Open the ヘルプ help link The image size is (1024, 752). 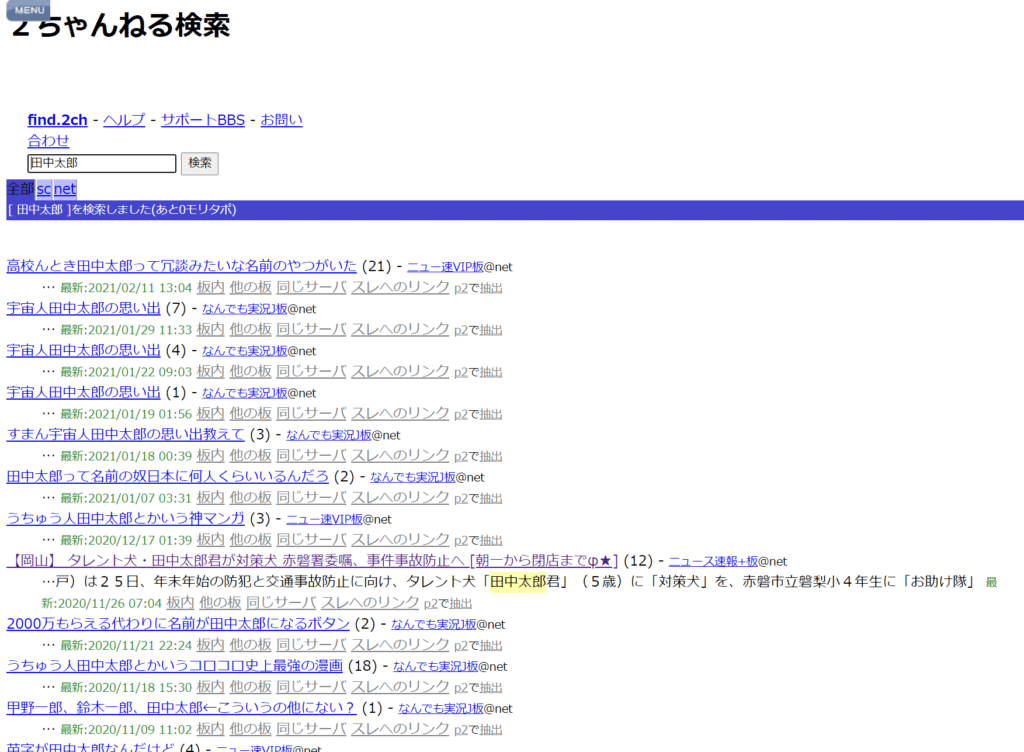[x=124, y=119]
